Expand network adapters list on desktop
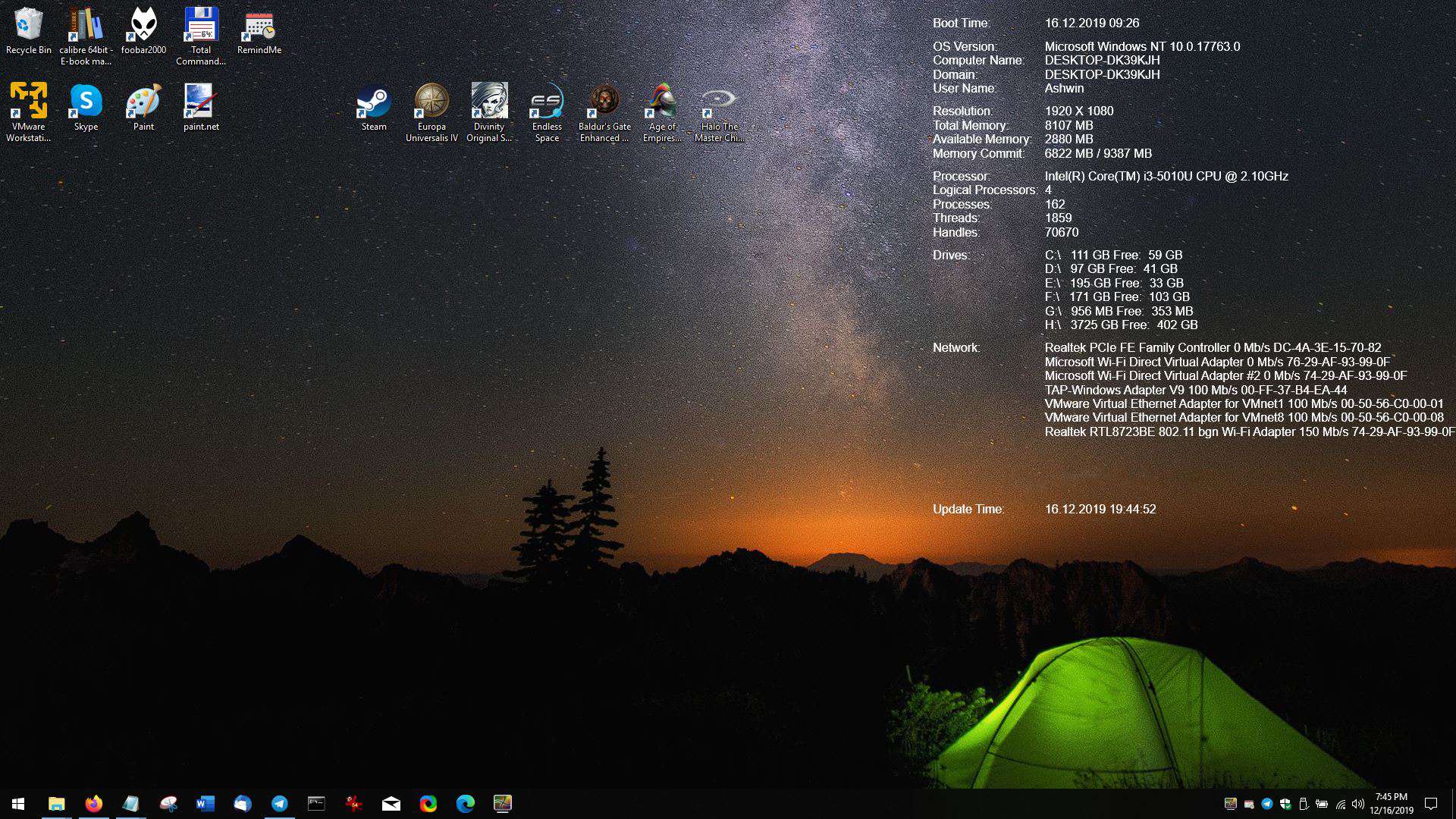1456x819 pixels. point(954,347)
